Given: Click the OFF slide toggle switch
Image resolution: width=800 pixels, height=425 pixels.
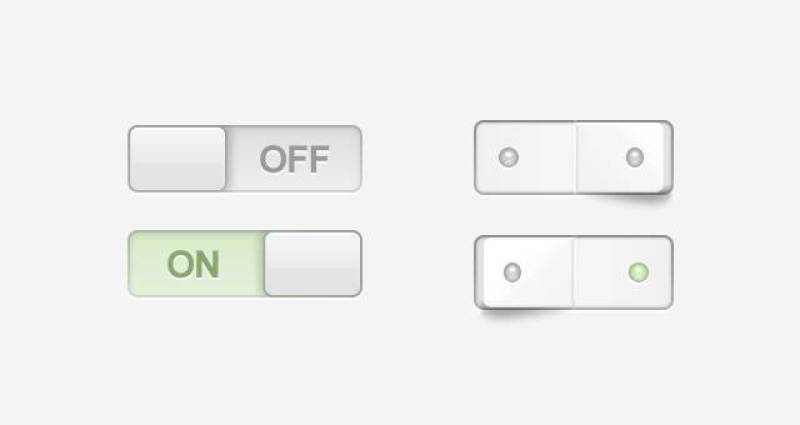Looking at the screenshot, I should (x=244, y=158).
